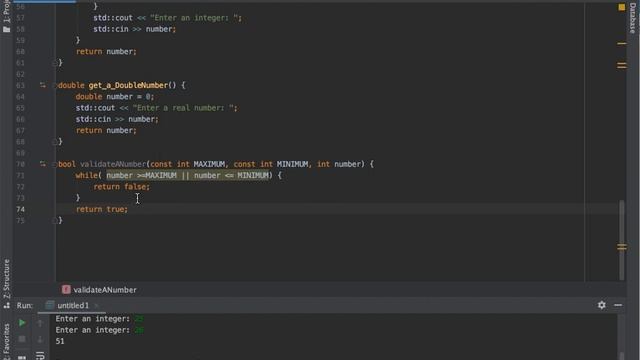The image size is (640, 360).
Task: Stop the running process in Run panel
Action: pyautogui.click(x=22, y=339)
